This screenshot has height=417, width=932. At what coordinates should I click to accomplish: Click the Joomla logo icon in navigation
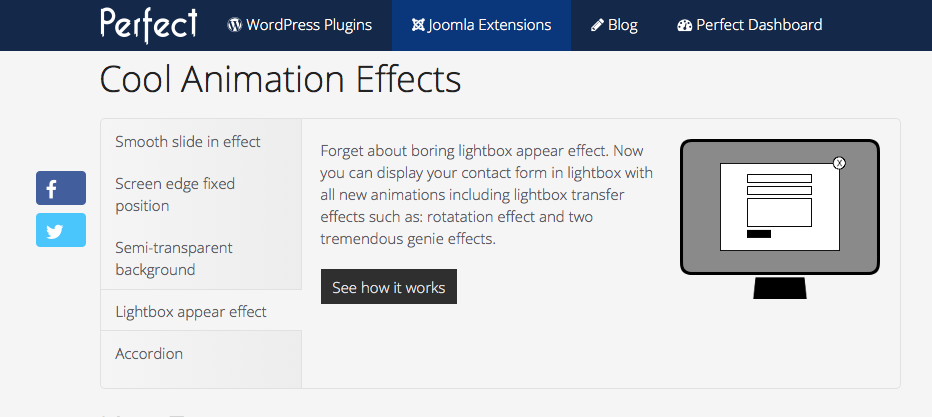(418, 25)
